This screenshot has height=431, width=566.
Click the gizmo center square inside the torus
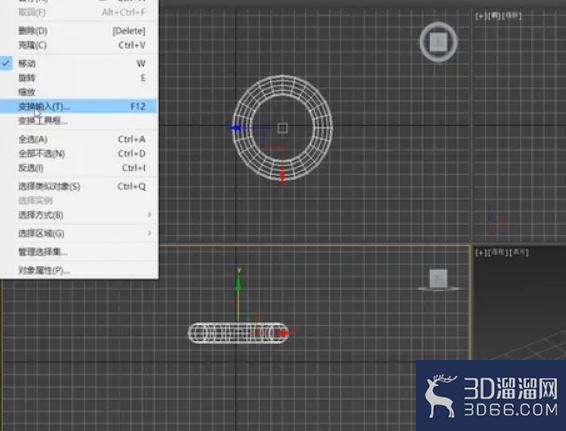pos(283,128)
